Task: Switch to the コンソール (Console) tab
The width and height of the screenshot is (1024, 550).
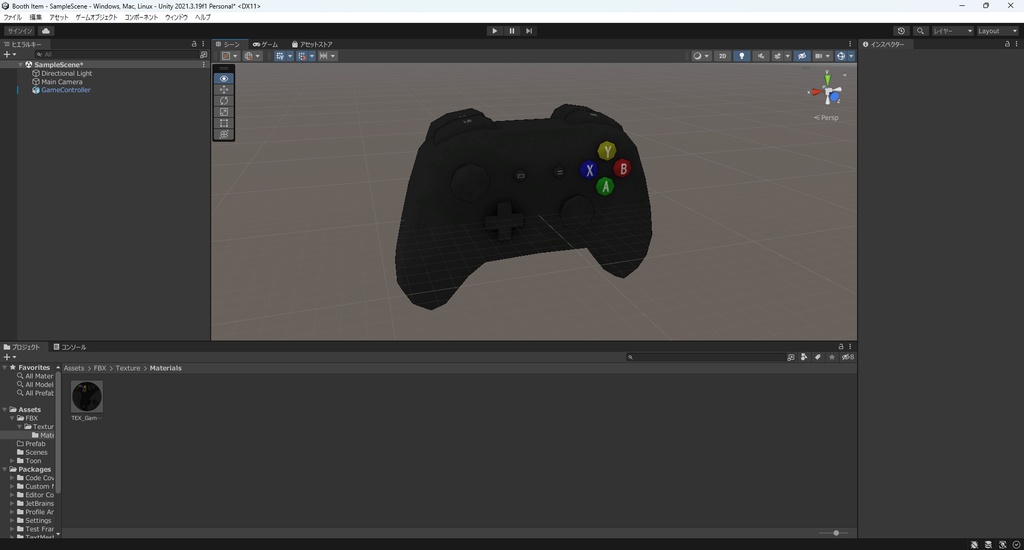Action: (x=70, y=347)
